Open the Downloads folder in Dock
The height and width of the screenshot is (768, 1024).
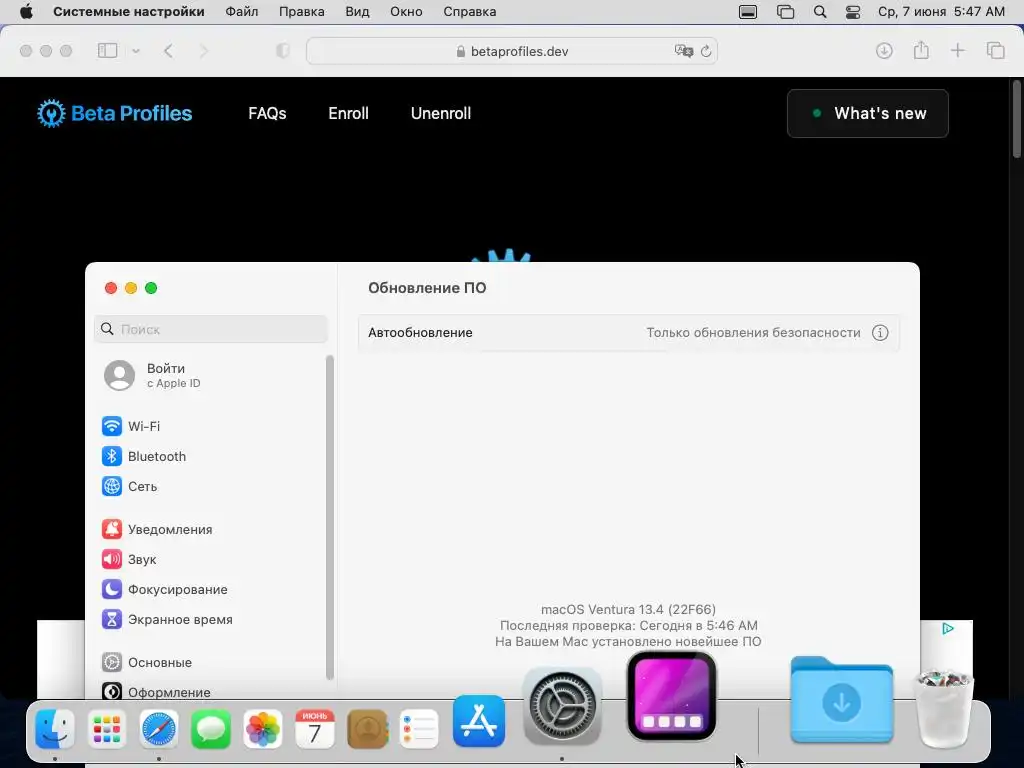click(x=841, y=700)
